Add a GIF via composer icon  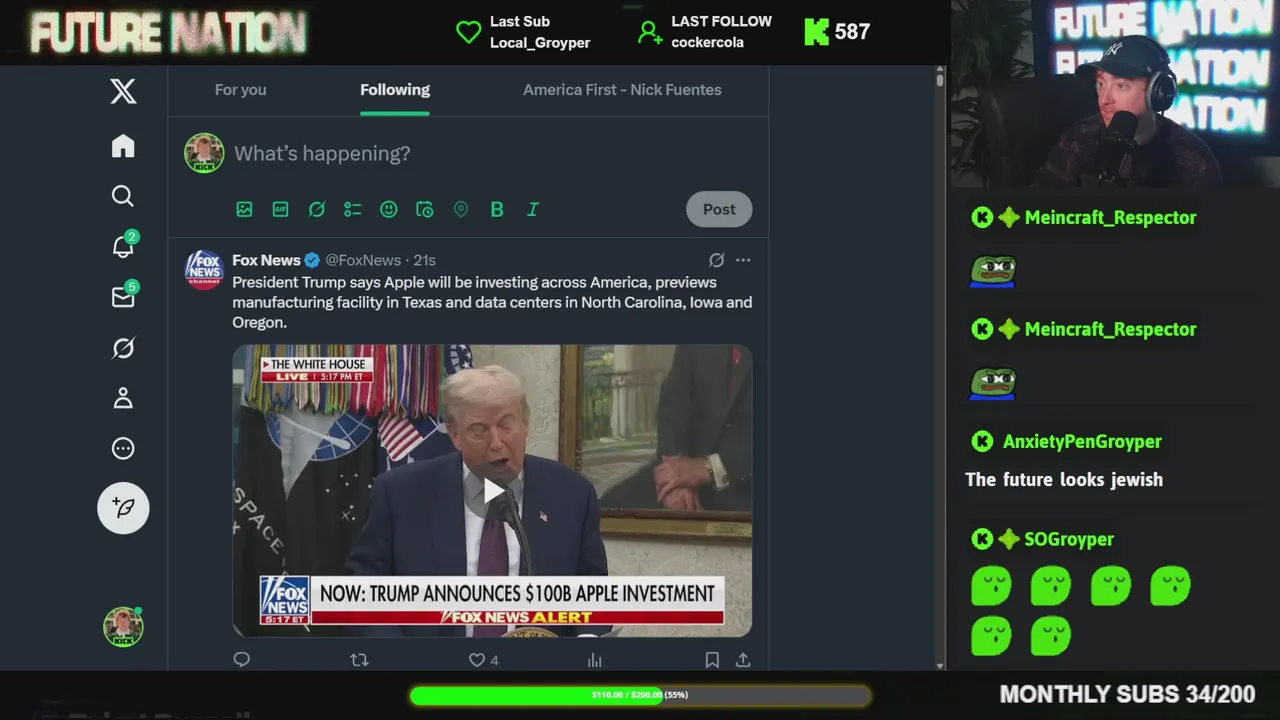tap(280, 209)
